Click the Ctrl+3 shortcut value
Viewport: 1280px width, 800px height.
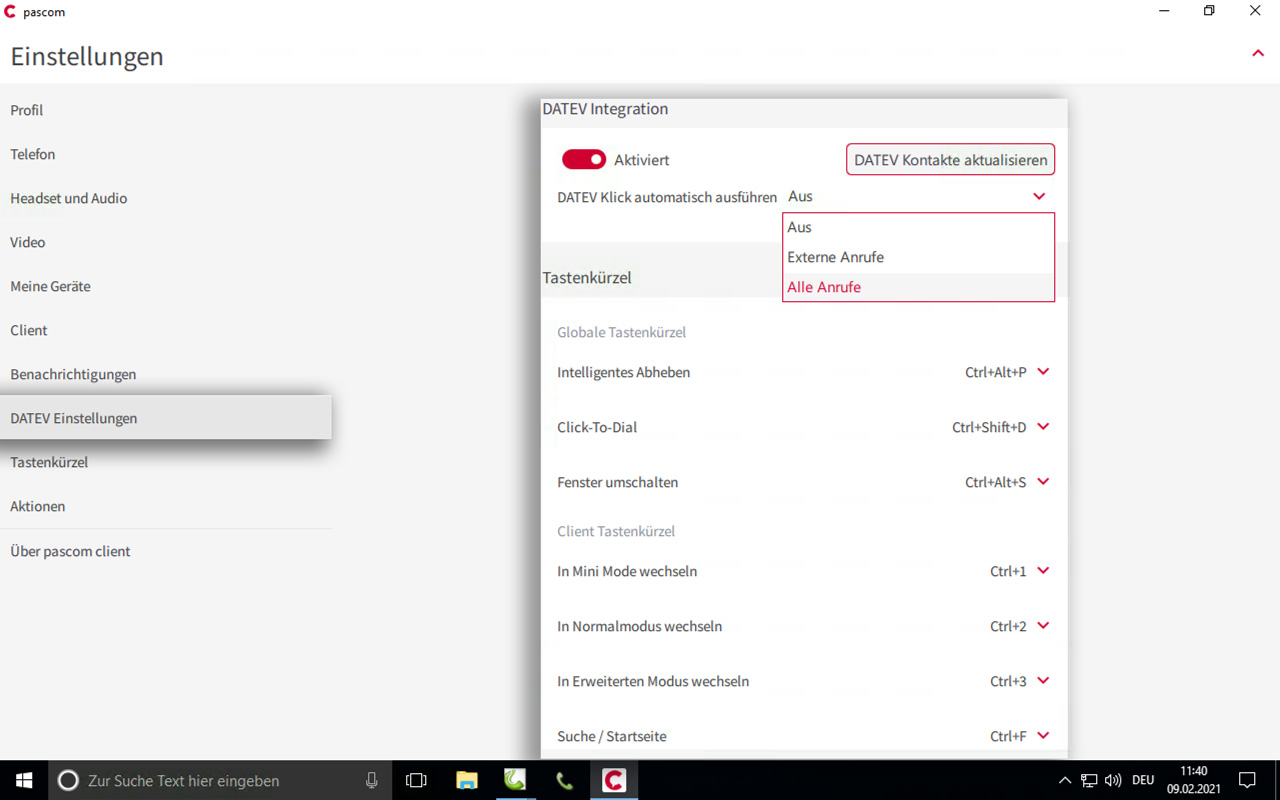pos(1008,681)
